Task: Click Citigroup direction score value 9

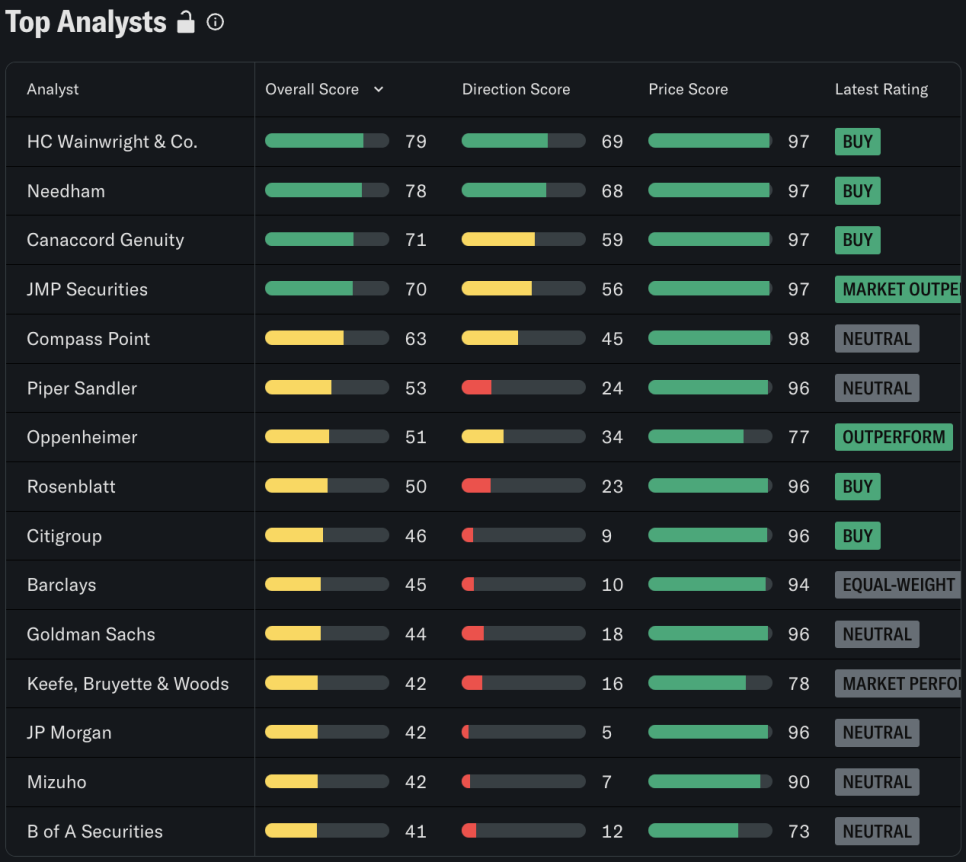Action: point(607,536)
